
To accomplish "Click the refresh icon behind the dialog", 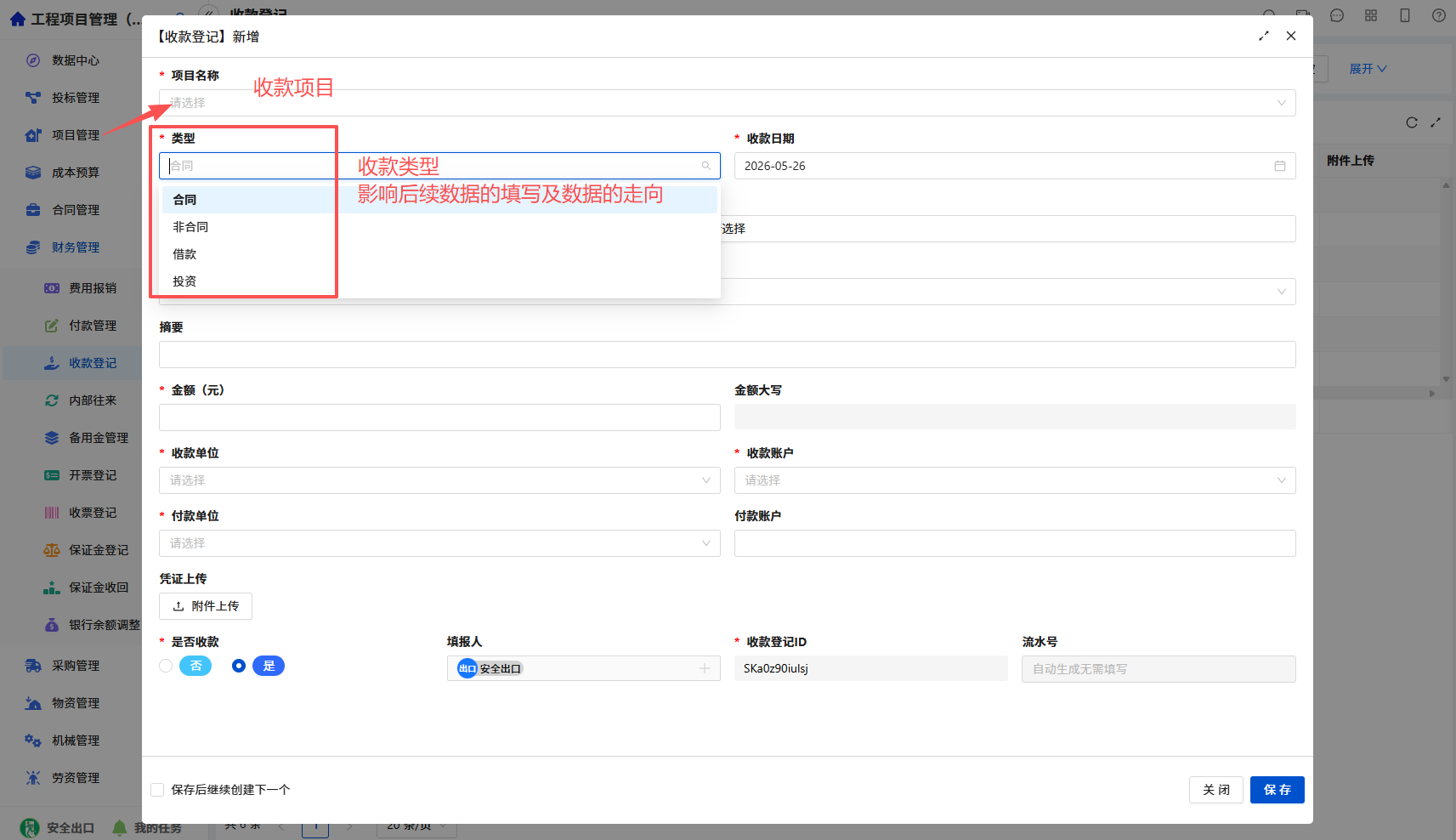I will coord(1412,122).
